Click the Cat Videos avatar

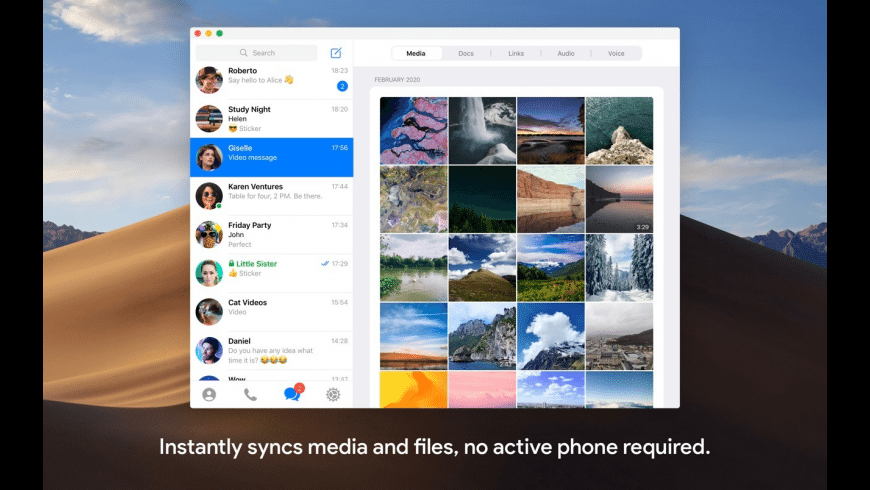(x=209, y=312)
